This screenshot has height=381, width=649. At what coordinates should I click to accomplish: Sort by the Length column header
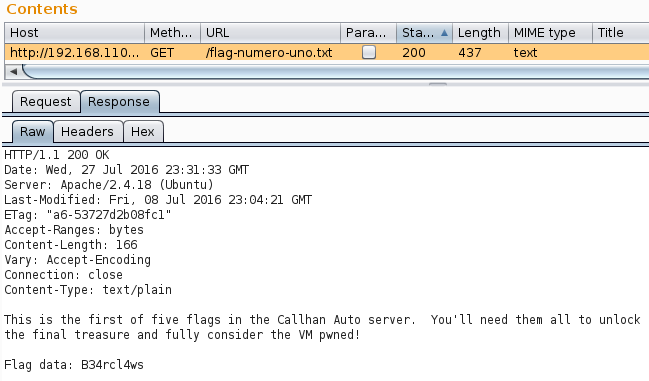[480, 33]
